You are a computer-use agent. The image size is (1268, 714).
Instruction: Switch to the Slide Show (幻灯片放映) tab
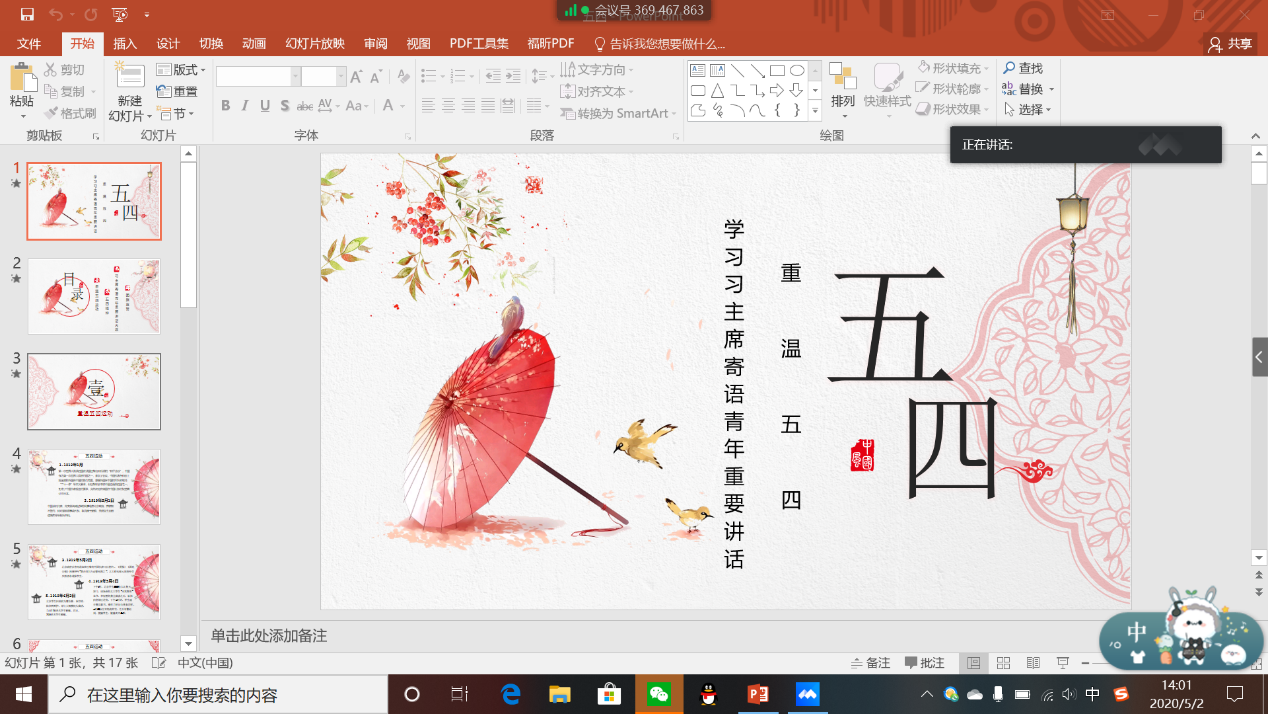tap(315, 44)
